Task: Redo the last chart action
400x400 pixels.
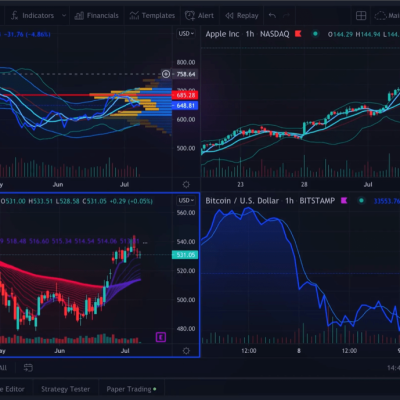Action: click(286, 15)
